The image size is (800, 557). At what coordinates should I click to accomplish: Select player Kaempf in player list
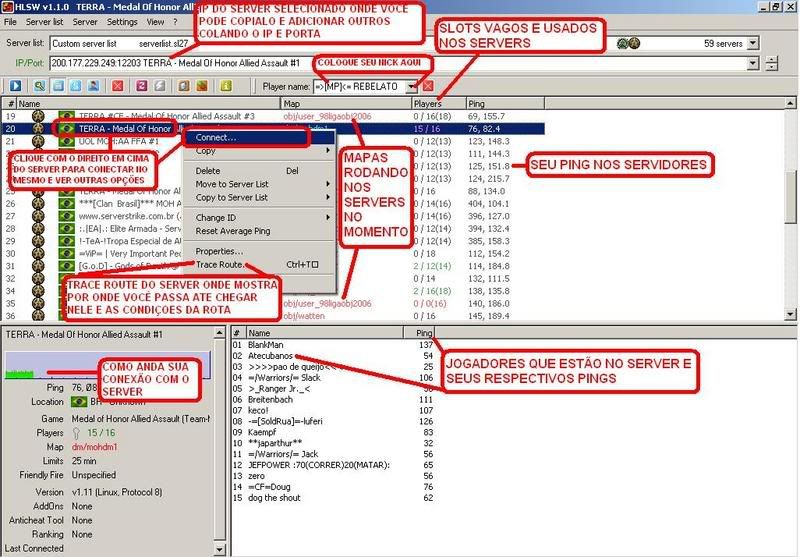(333, 432)
